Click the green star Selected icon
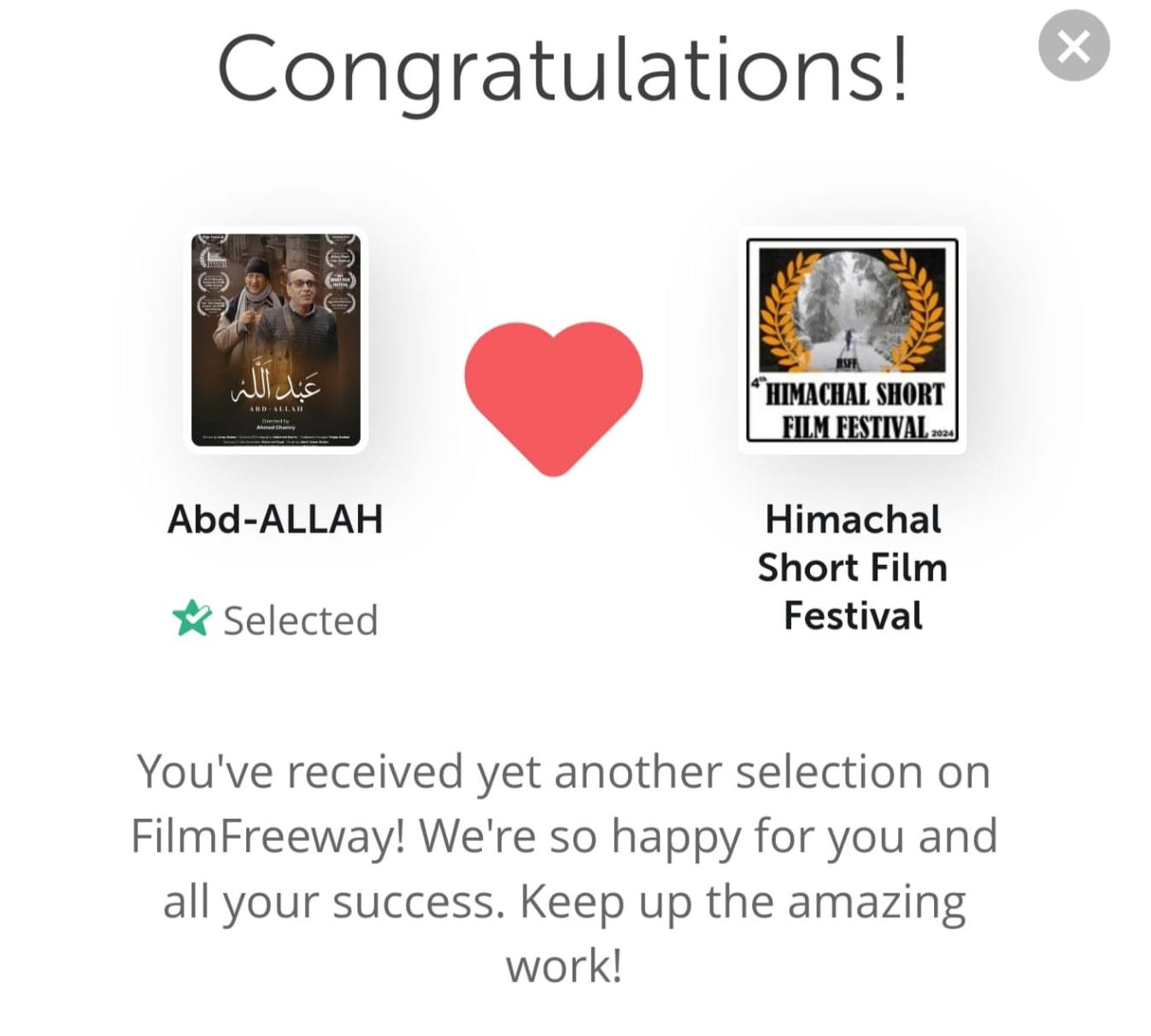Image resolution: width=1151 pixels, height=1036 pixels. coord(191,619)
